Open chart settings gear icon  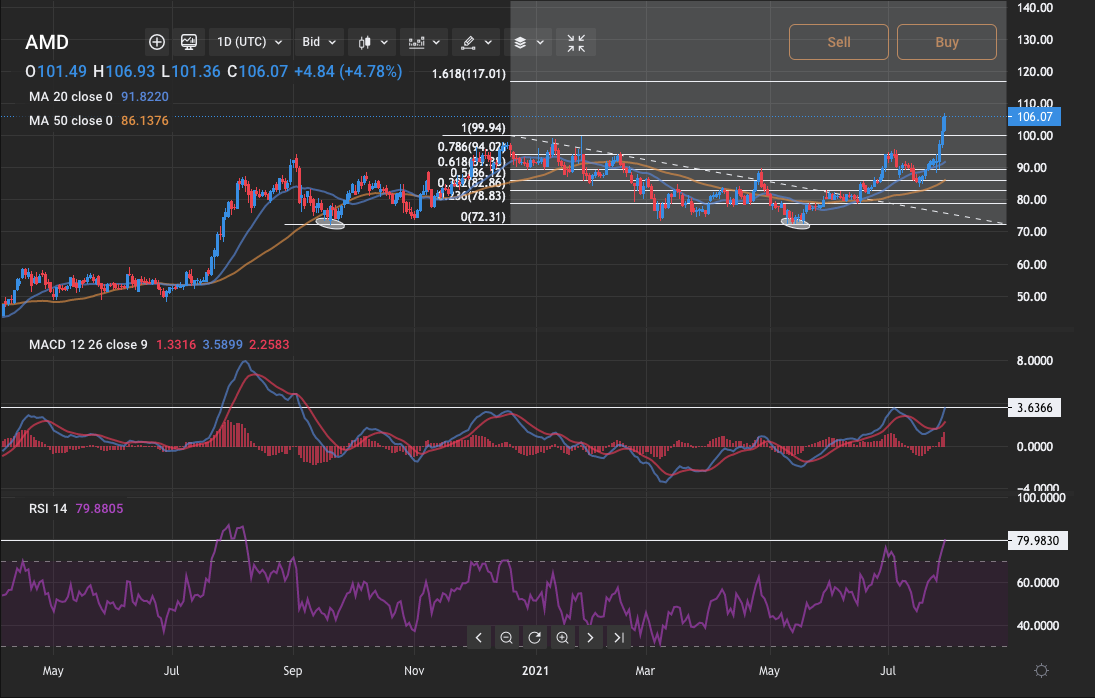click(x=1041, y=671)
